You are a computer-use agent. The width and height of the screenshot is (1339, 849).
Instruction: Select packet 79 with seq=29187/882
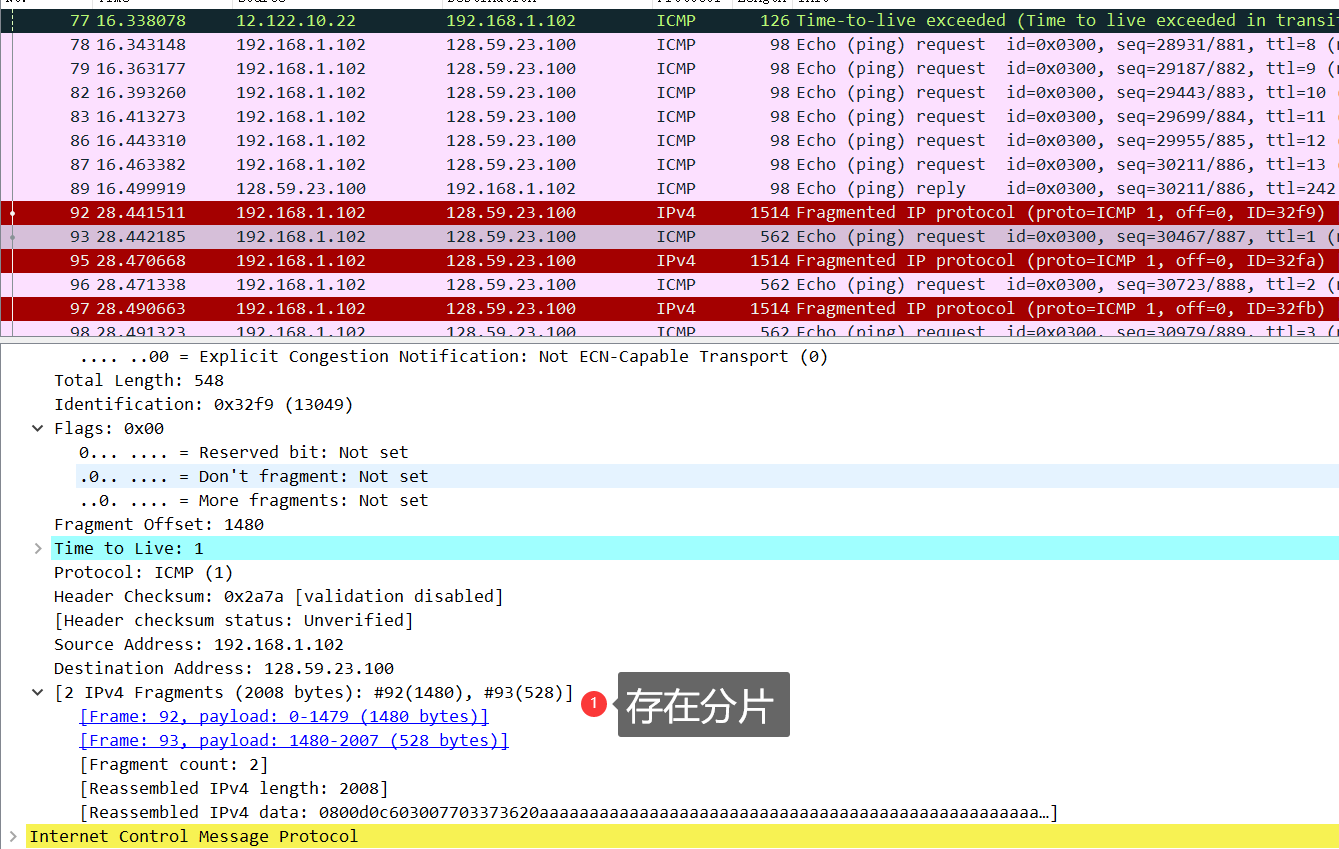point(669,68)
